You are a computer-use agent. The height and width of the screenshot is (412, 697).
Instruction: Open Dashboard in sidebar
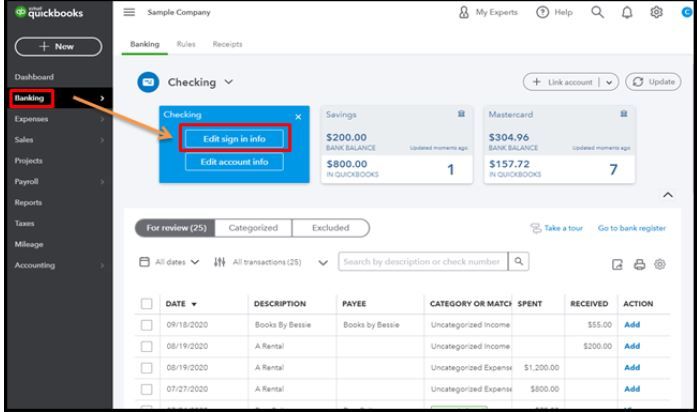[34, 77]
